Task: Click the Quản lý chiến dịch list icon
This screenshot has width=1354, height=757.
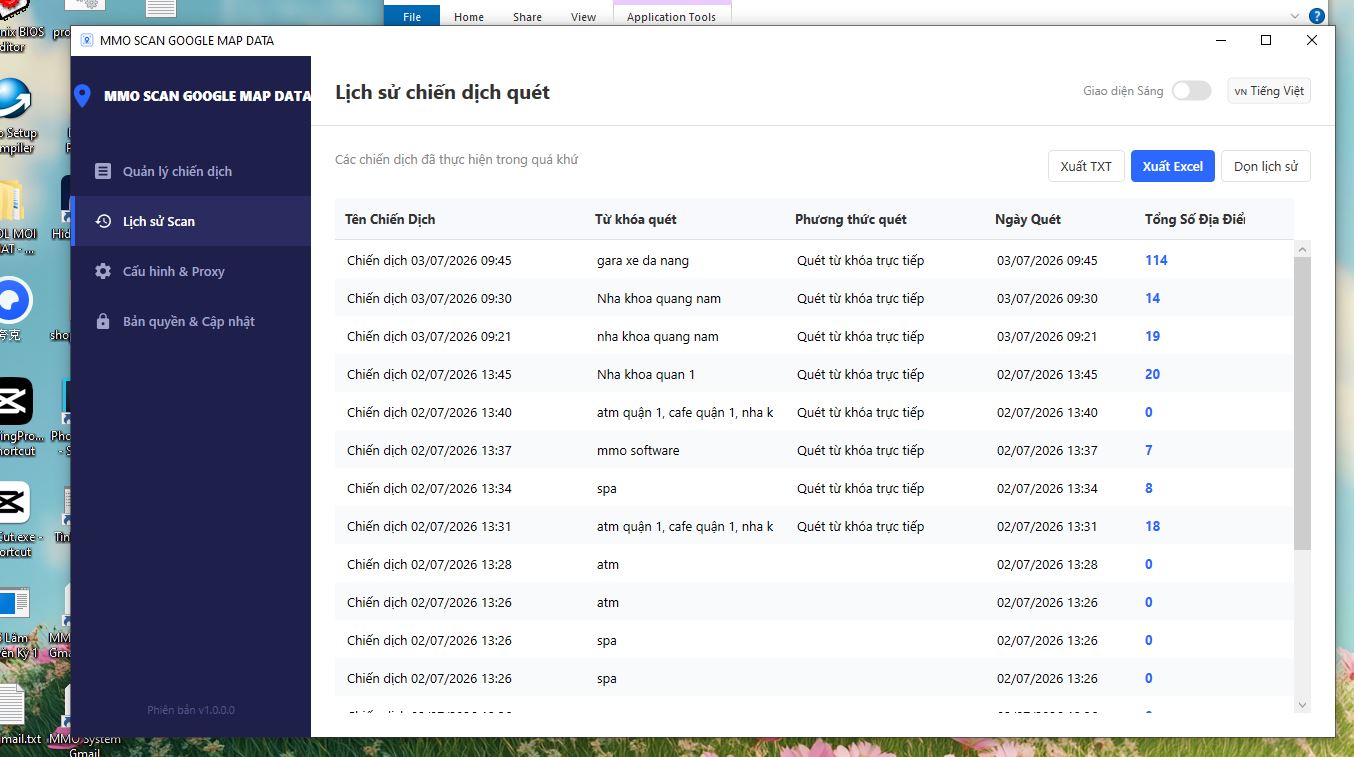Action: point(103,171)
